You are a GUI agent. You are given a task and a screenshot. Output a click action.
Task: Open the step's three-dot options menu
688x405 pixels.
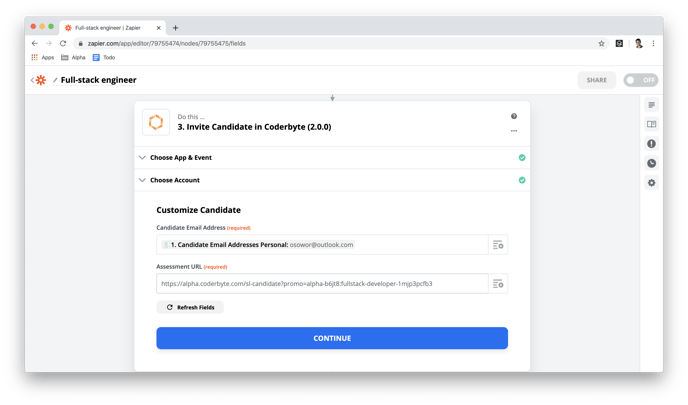coord(514,131)
